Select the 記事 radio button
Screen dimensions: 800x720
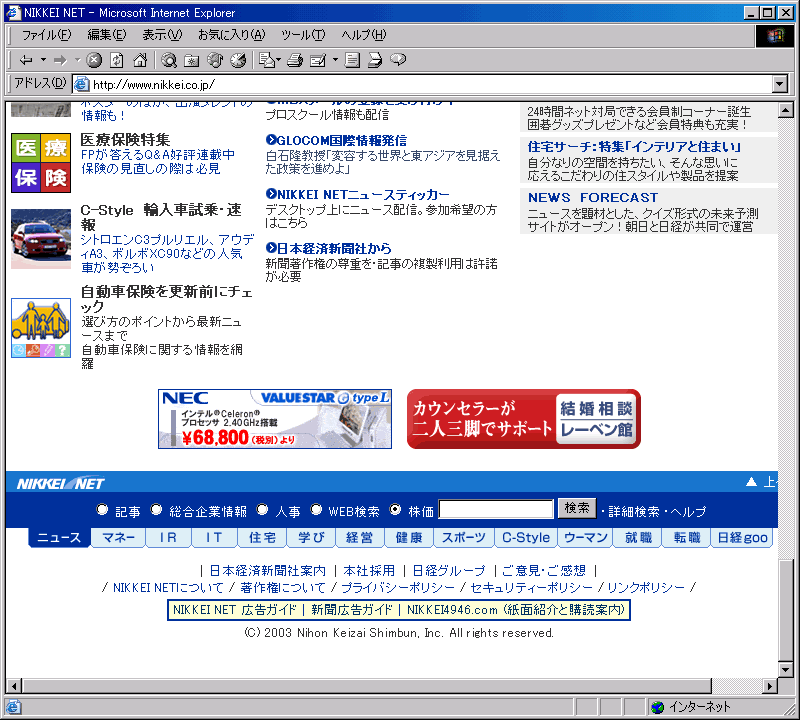click(x=103, y=510)
